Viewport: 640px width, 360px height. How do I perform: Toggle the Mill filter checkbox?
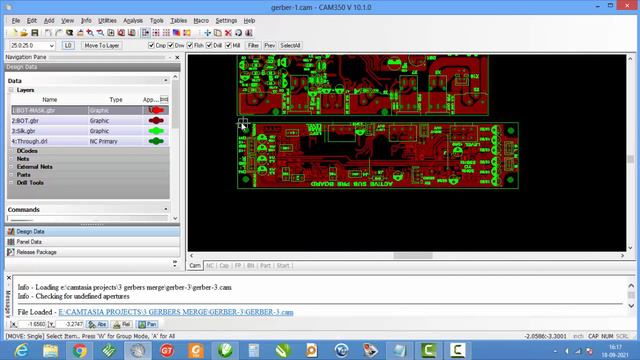pyautogui.click(x=228, y=45)
